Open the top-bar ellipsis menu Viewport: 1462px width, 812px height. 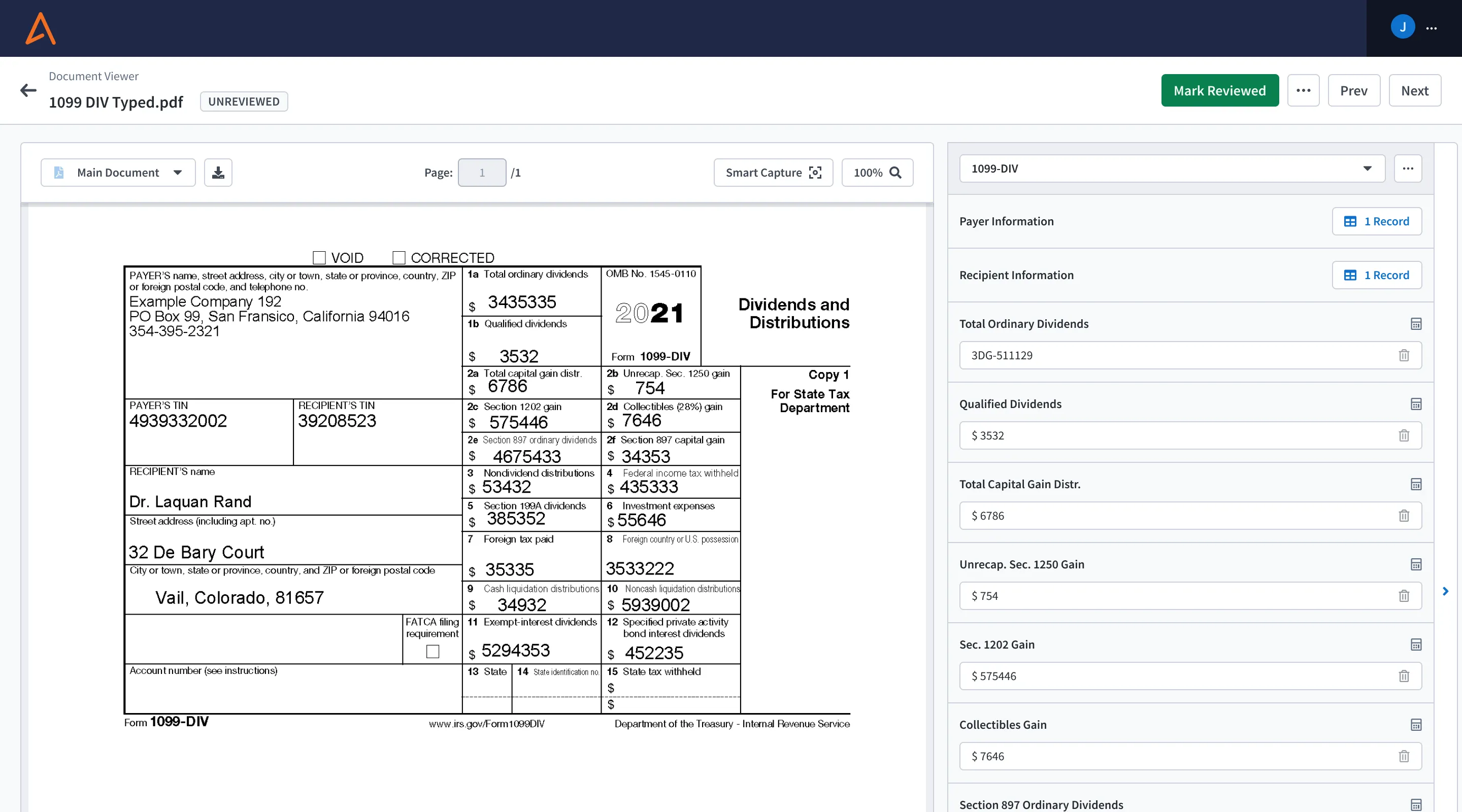click(1432, 28)
